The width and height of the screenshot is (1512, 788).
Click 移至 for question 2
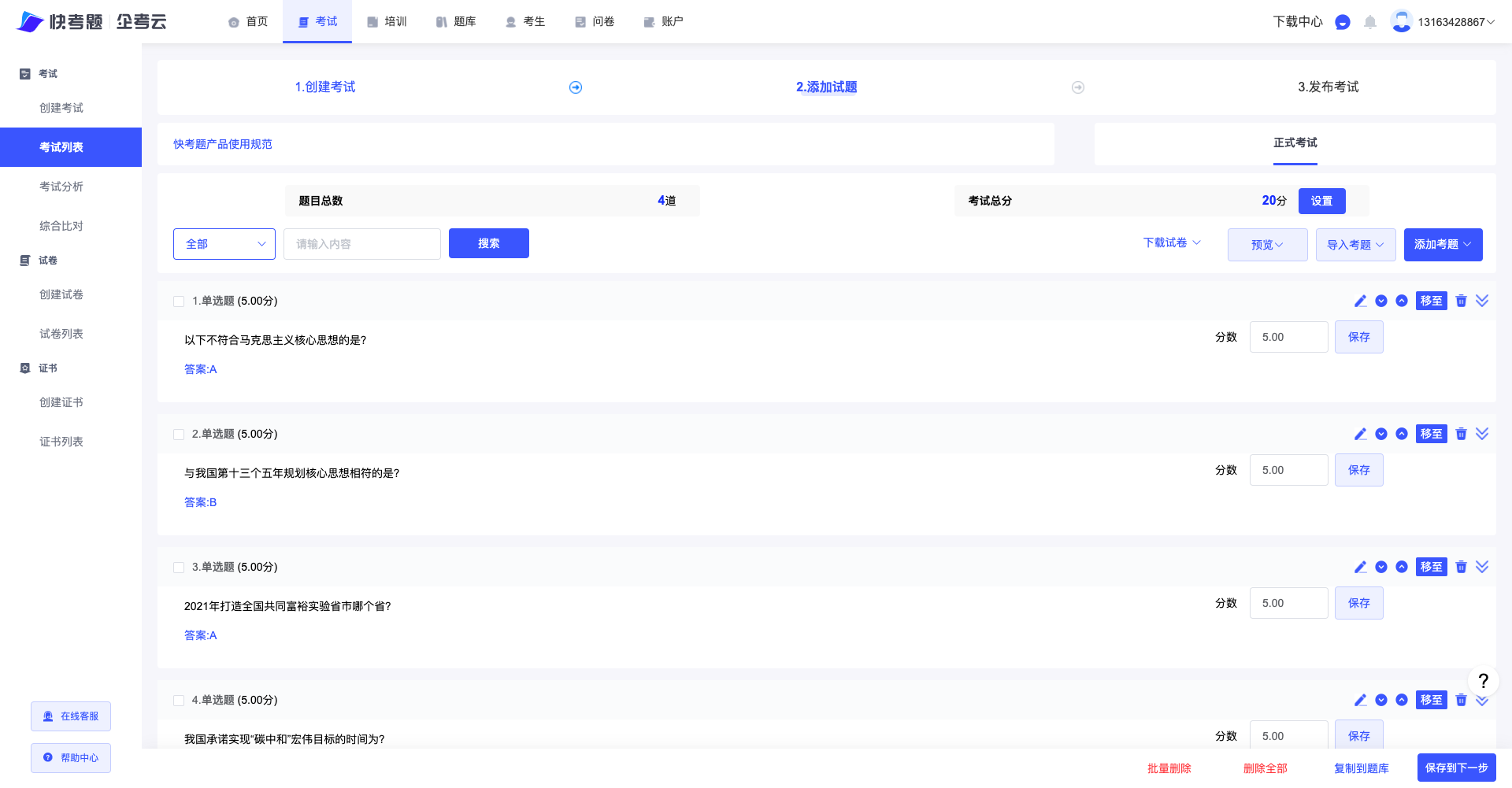pos(1432,434)
